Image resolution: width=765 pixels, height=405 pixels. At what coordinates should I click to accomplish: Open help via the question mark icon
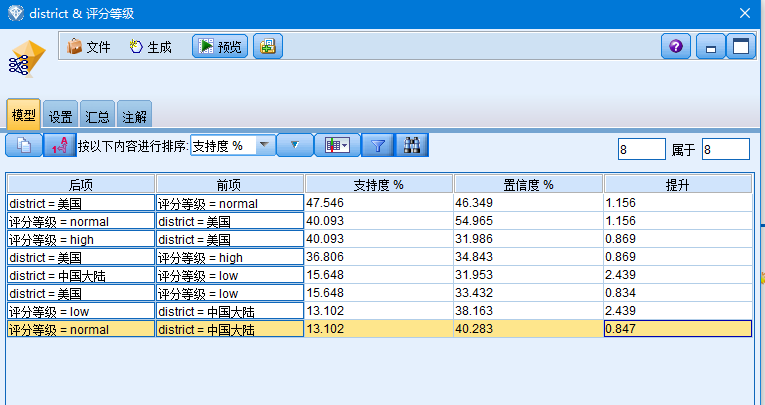(x=676, y=47)
